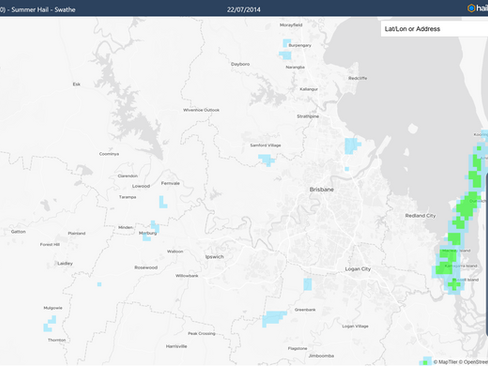Click blue hail cells above Thornton

pyautogui.click(x=49, y=324)
